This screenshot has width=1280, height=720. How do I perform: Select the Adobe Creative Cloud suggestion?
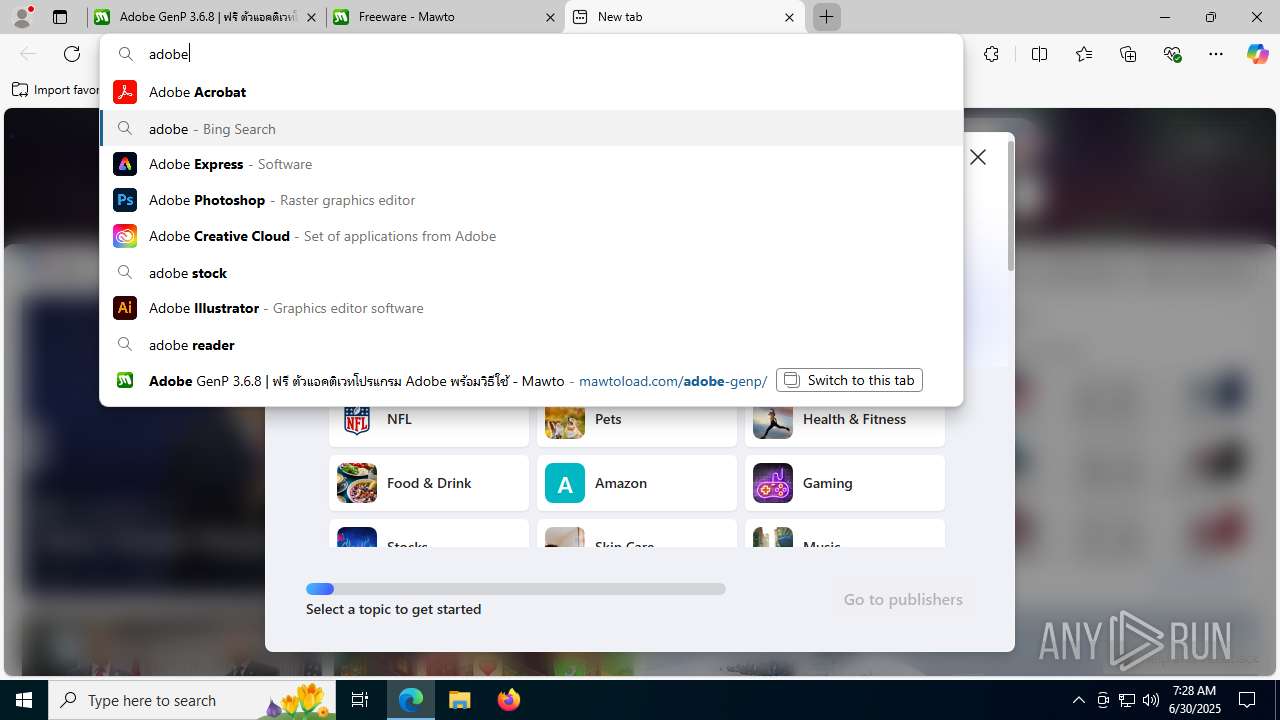click(531, 236)
